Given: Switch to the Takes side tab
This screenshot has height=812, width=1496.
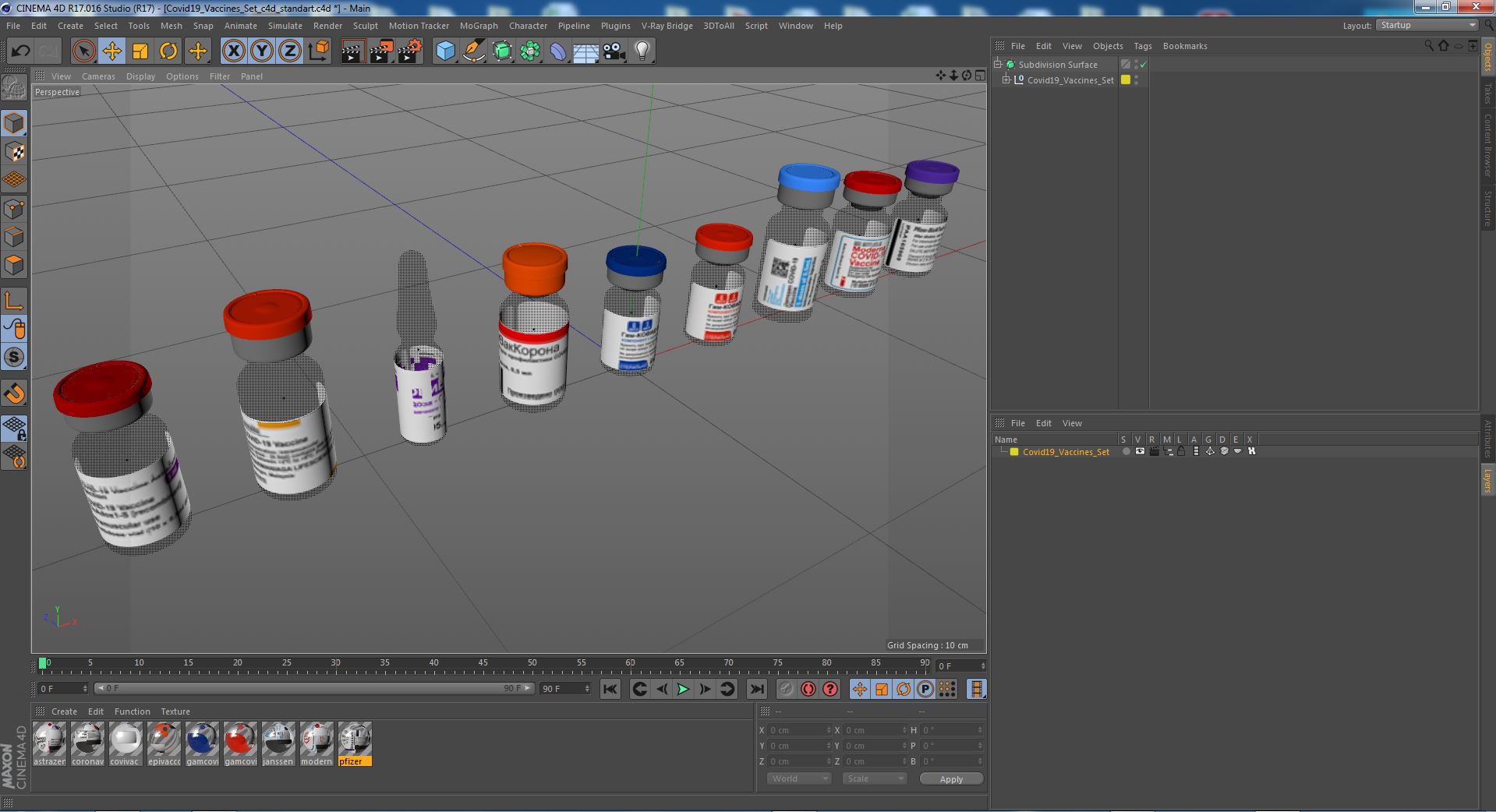Looking at the screenshot, I should tap(1487, 94).
